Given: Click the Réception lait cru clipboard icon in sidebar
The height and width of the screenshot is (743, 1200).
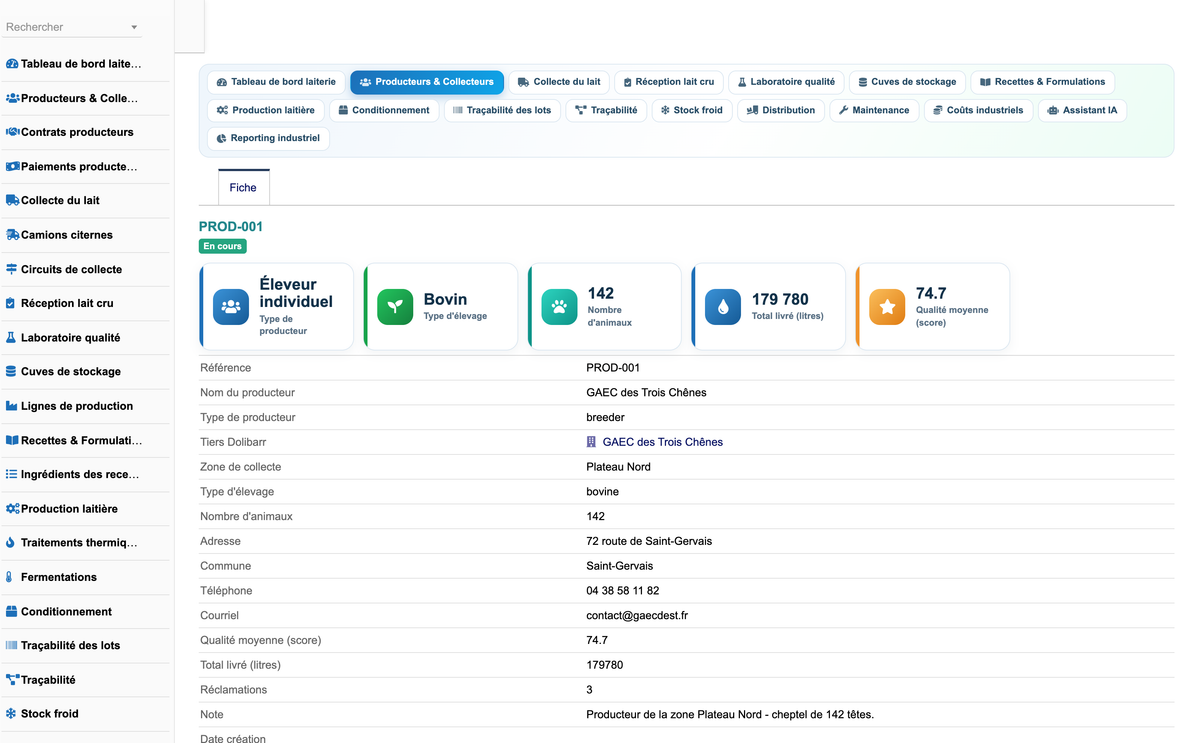Looking at the screenshot, I should [11, 303].
